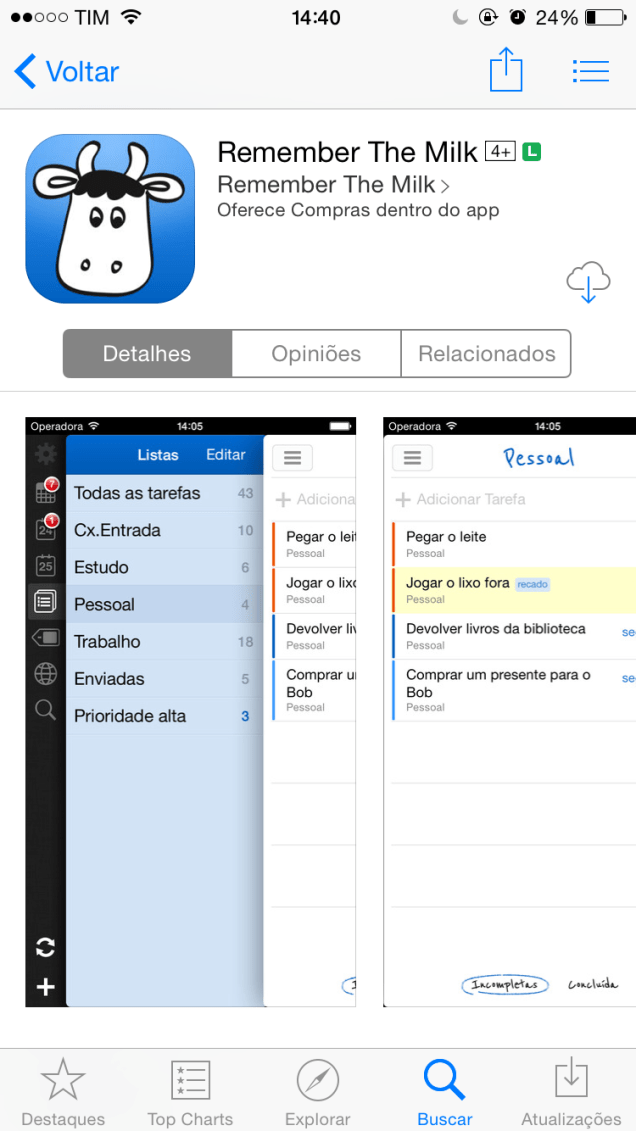Click the recado tag on the task

533,584
